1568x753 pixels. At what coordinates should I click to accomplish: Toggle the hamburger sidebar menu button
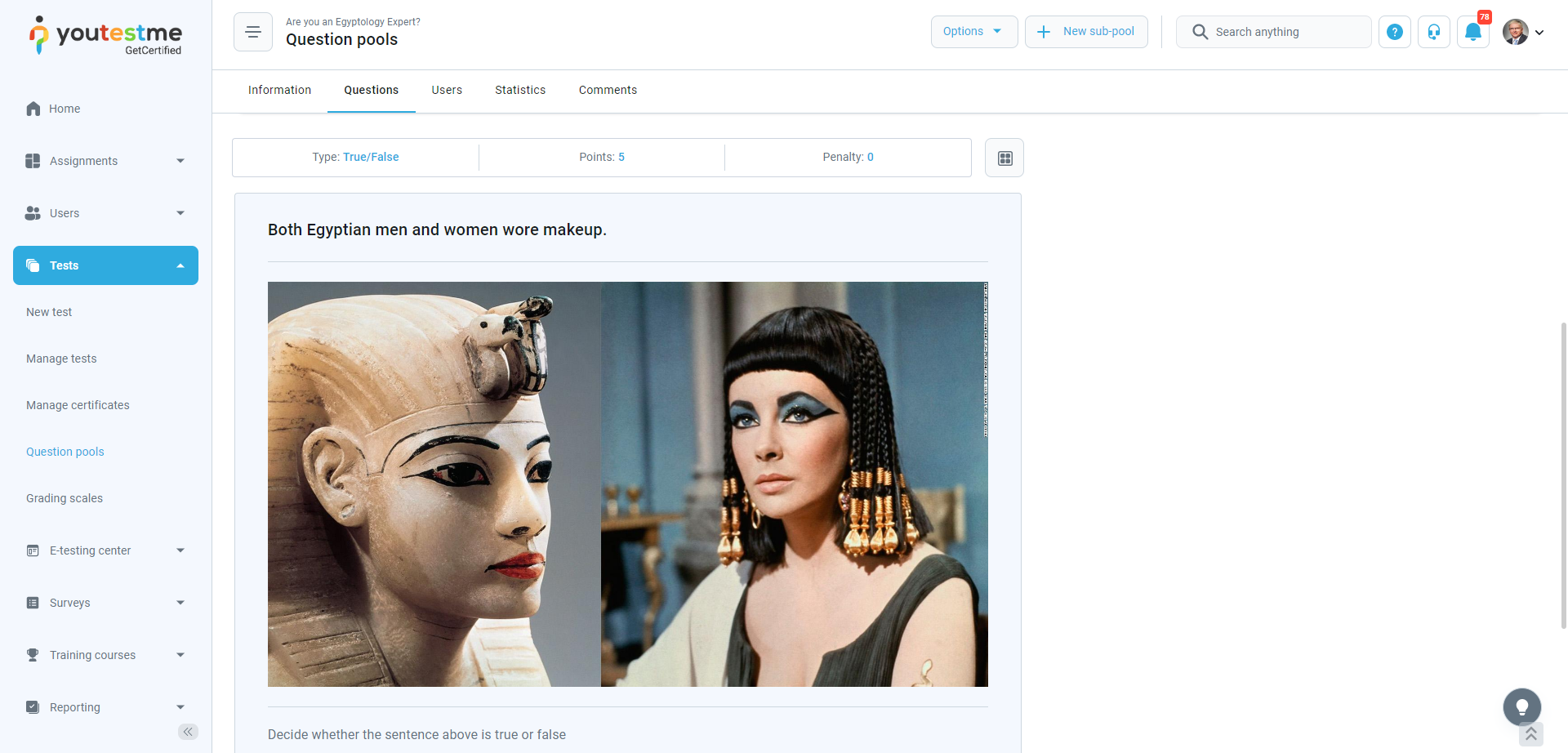click(253, 32)
